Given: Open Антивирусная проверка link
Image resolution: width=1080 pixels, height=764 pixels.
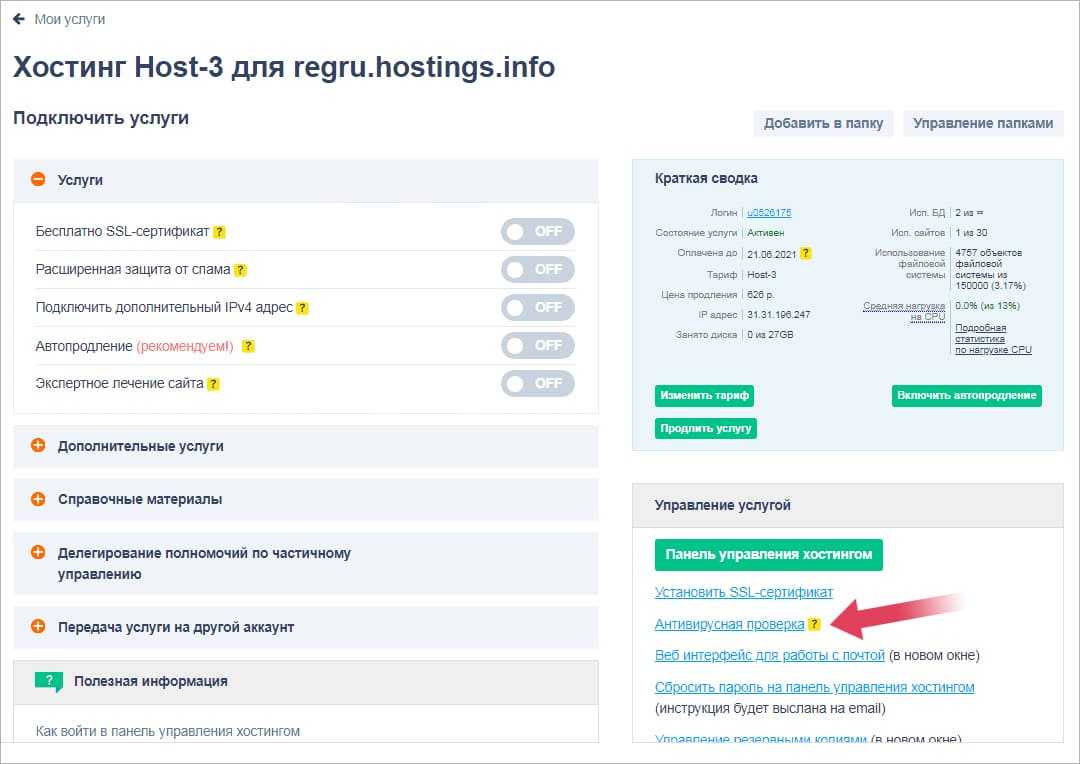Looking at the screenshot, I should coord(729,624).
